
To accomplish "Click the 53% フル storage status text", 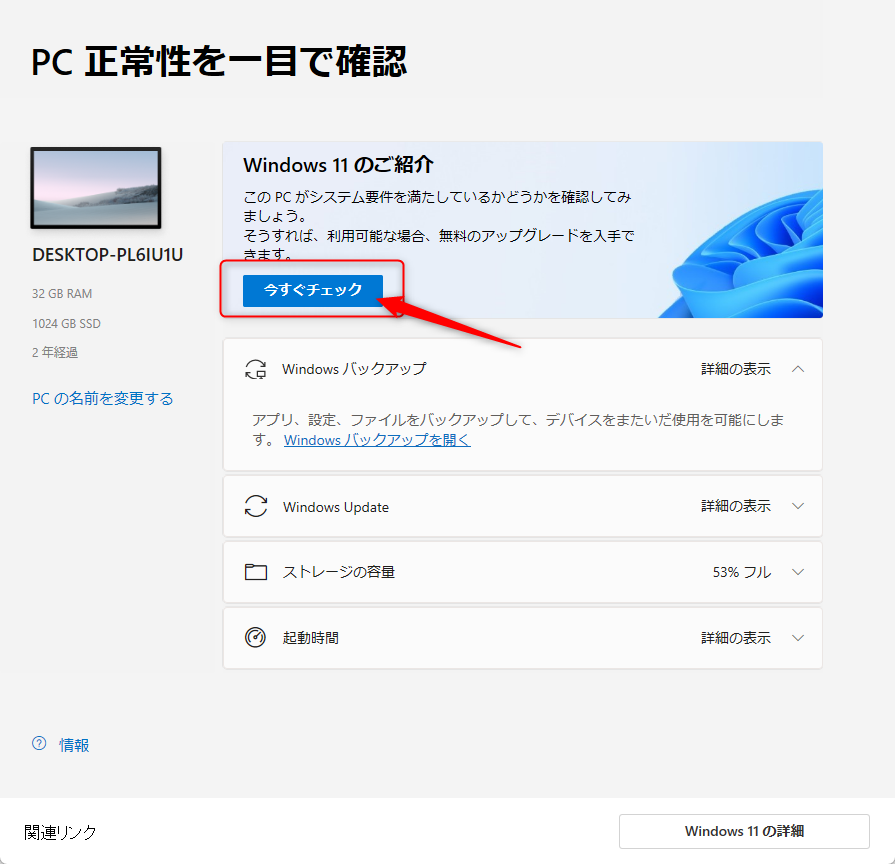I will [x=741, y=572].
